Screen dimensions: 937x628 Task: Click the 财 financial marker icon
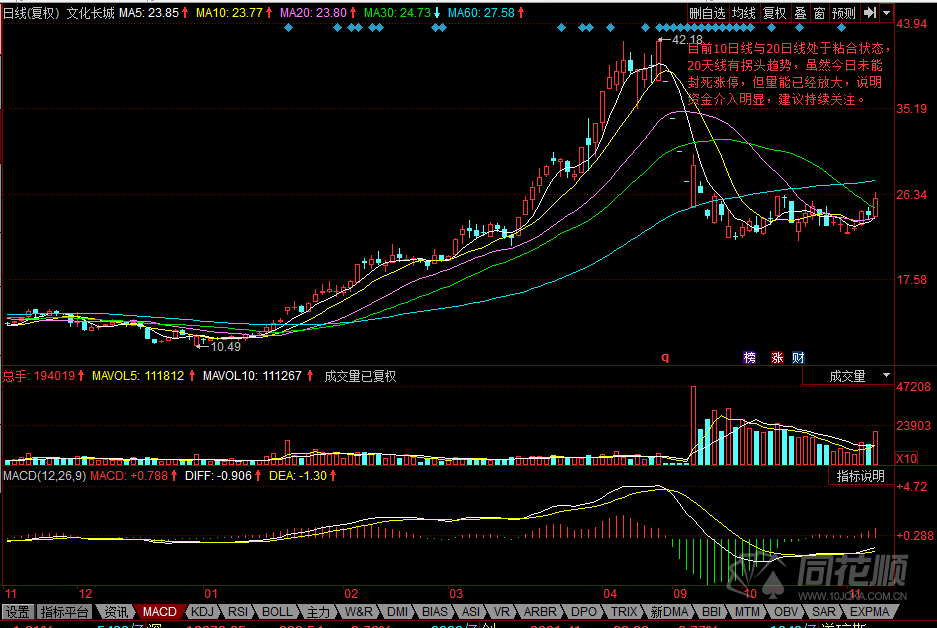(x=798, y=357)
